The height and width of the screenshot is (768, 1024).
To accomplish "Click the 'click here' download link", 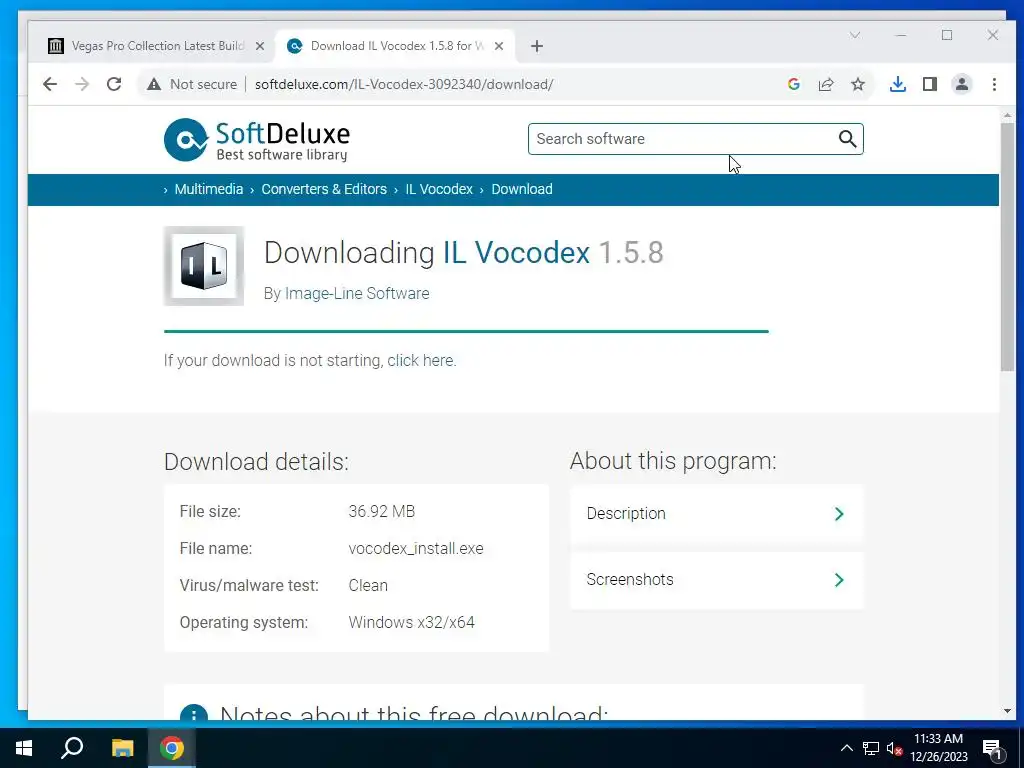I will [421, 360].
